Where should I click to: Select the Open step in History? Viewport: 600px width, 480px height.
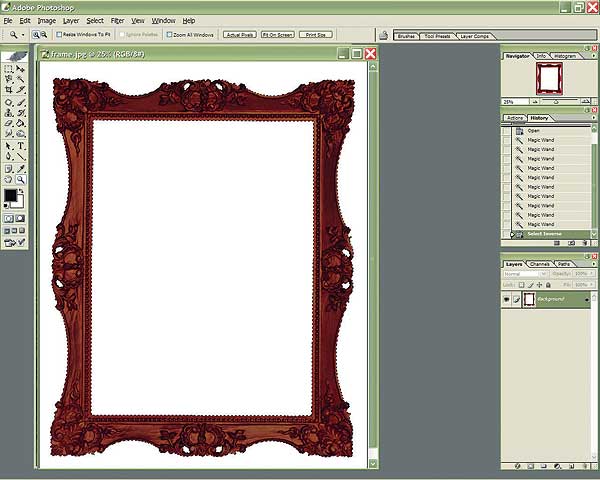tap(535, 131)
